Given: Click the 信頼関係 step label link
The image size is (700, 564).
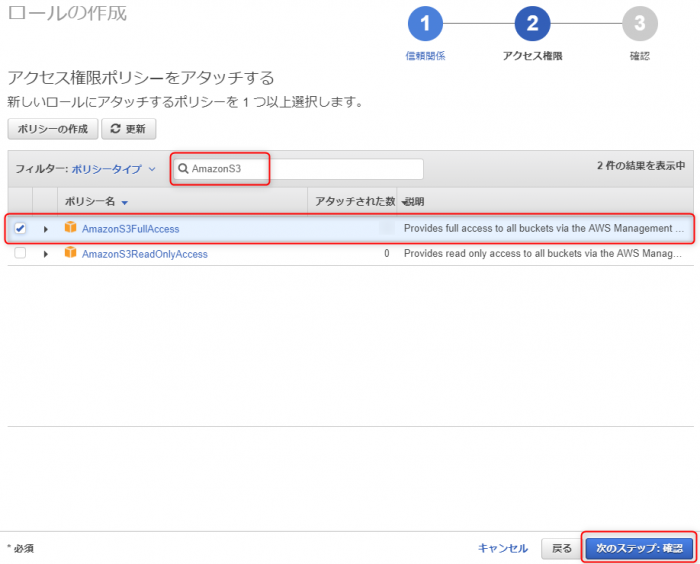Looking at the screenshot, I should tap(425, 56).
